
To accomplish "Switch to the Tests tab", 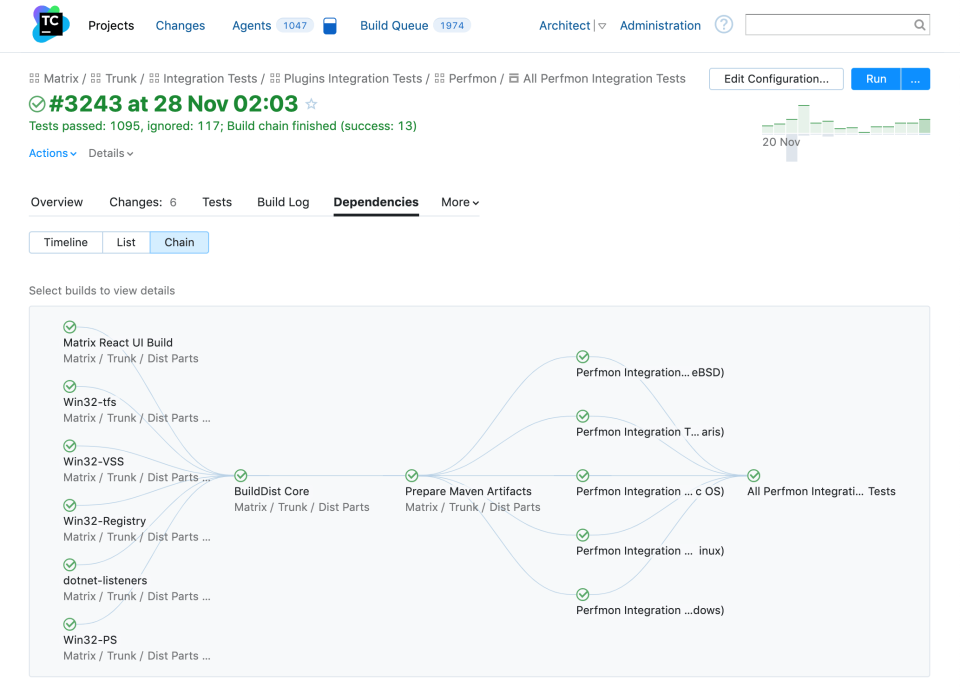I will tap(217, 202).
